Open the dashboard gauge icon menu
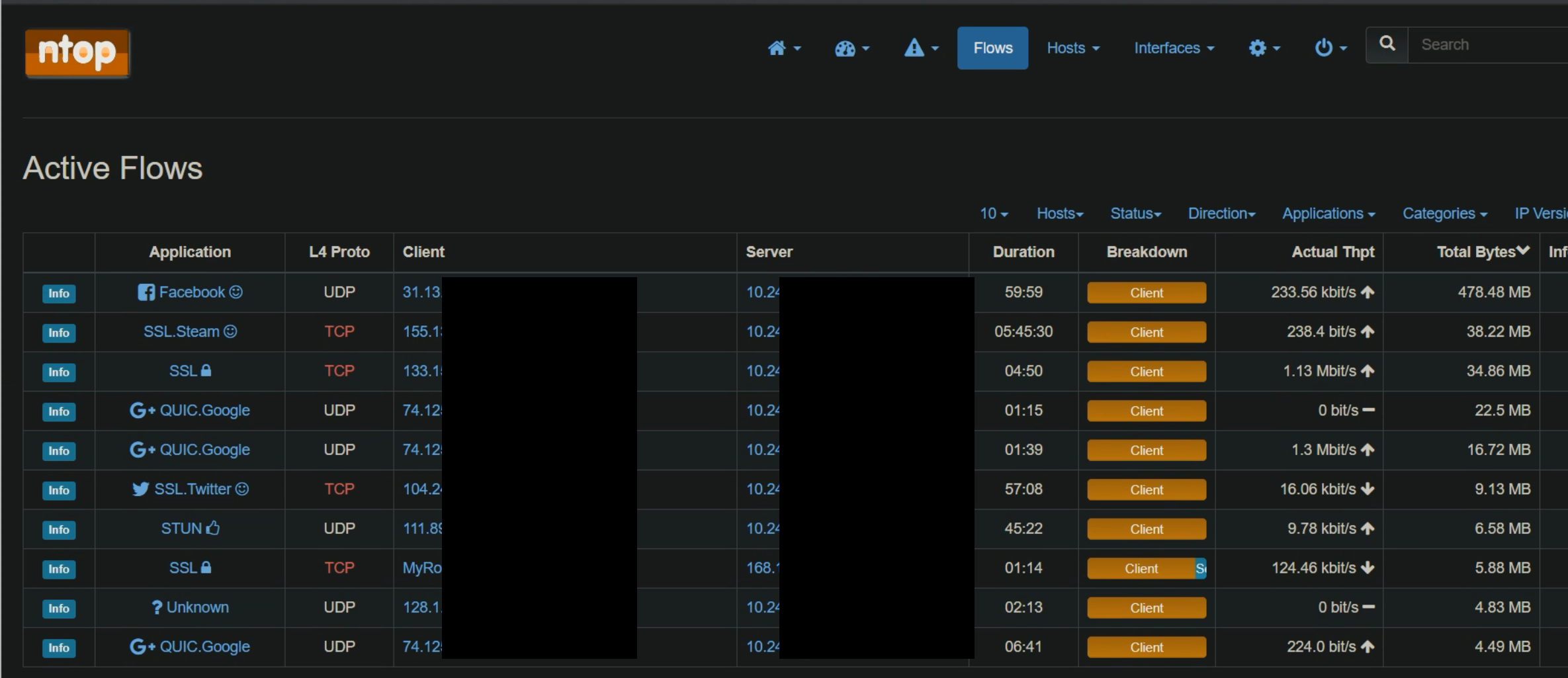The height and width of the screenshot is (678, 1568). [852, 48]
